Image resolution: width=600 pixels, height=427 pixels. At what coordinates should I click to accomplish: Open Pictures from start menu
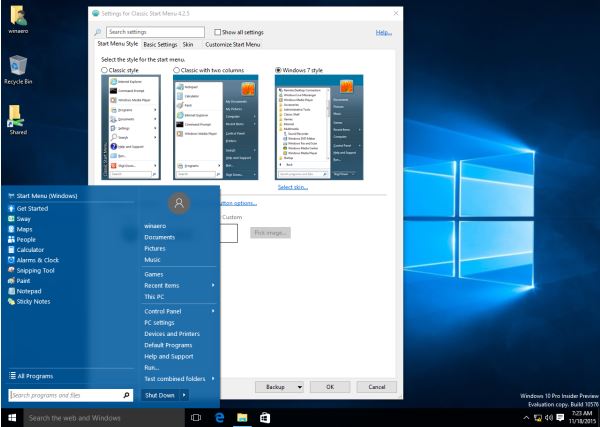(x=155, y=248)
